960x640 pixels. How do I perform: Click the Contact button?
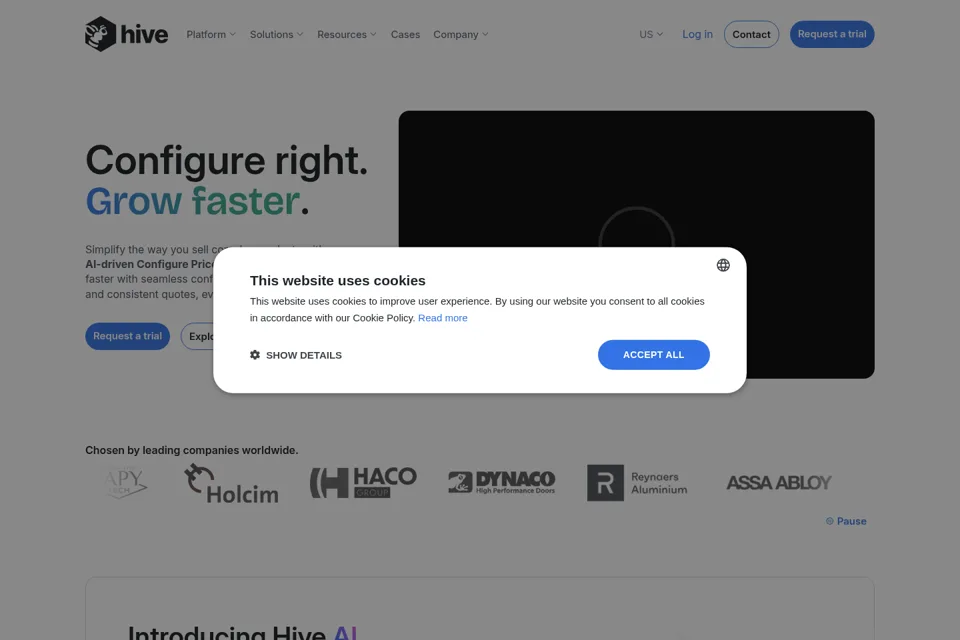point(751,34)
